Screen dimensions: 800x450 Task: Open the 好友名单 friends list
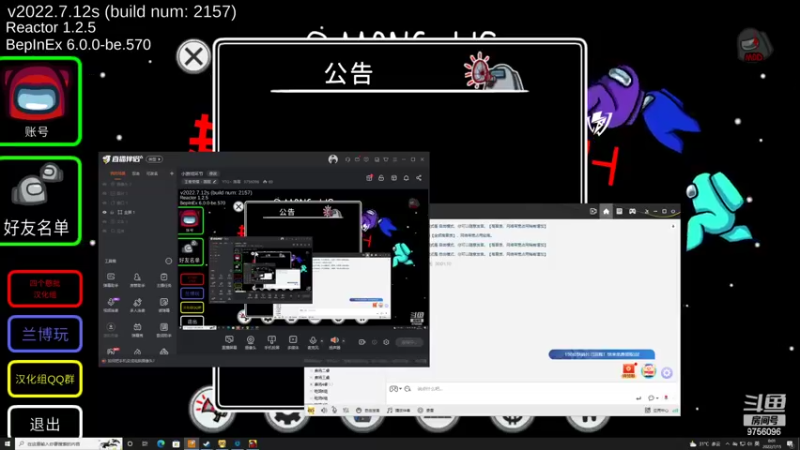[40, 201]
